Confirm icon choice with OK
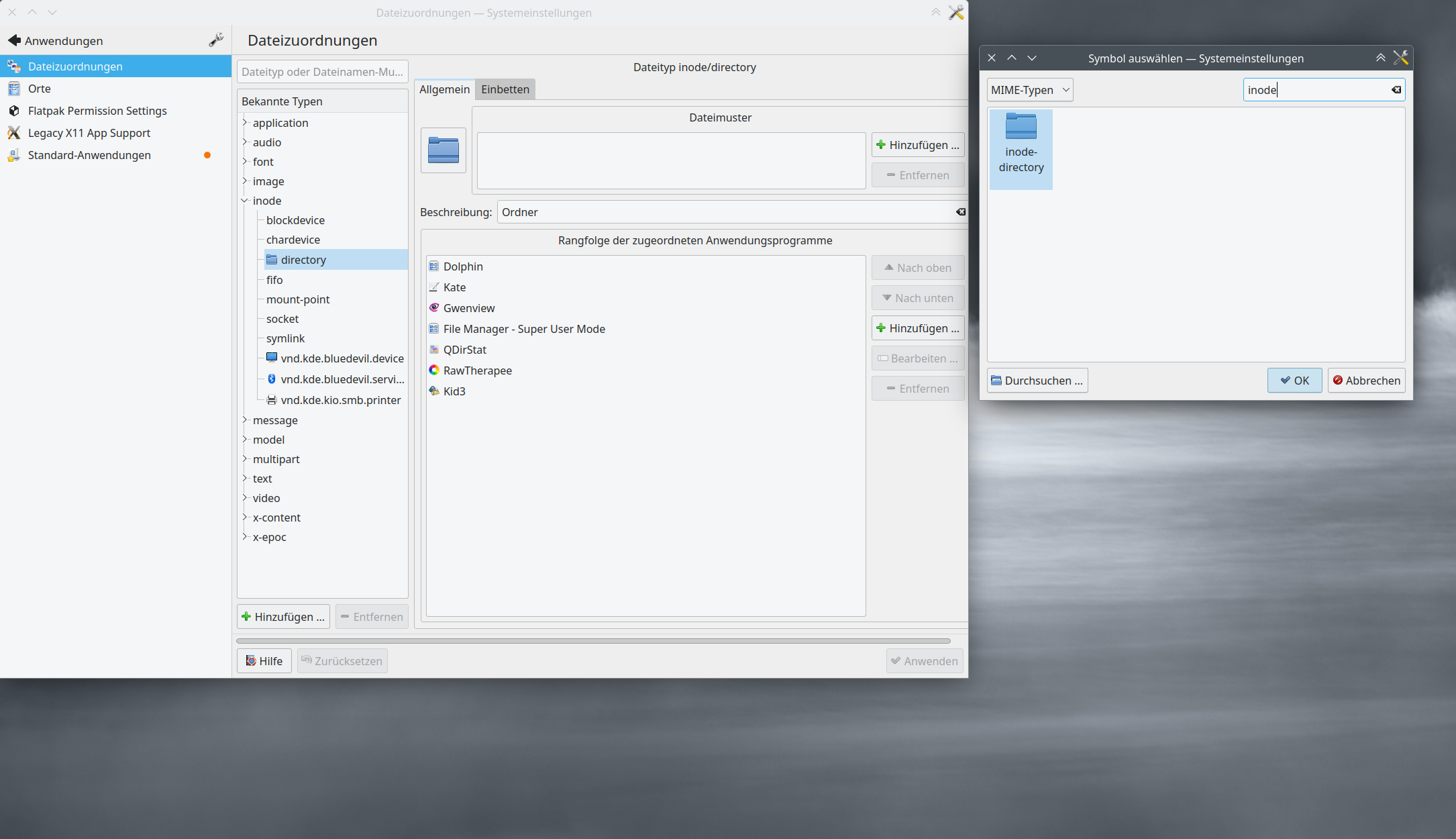The width and height of the screenshot is (1456, 839). point(1294,381)
